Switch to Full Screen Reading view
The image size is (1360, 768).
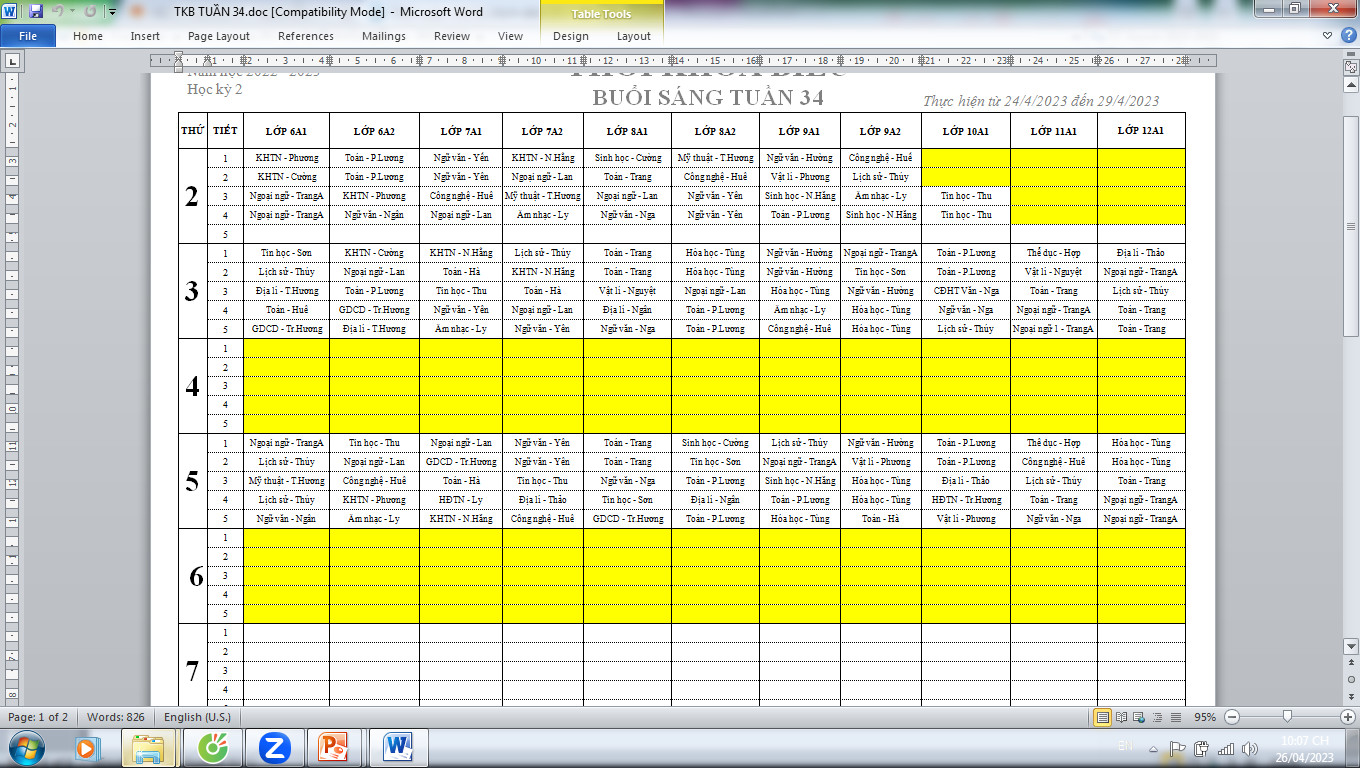coord(1120,717)
